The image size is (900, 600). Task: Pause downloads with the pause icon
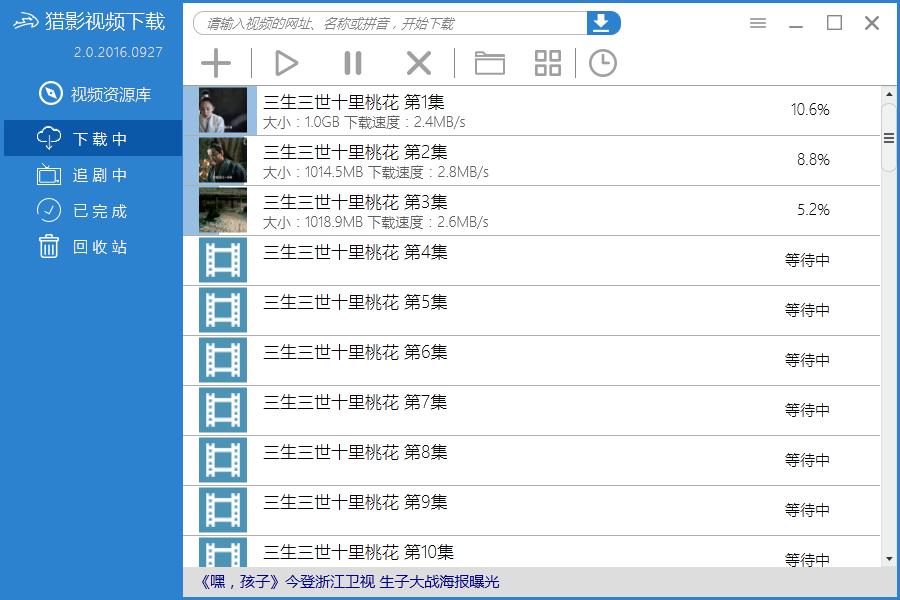tap(352, 62)
